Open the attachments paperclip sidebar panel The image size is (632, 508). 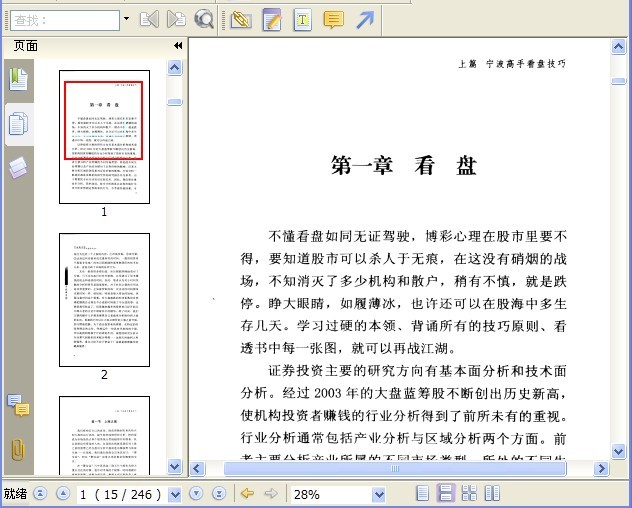pos(18,449)
